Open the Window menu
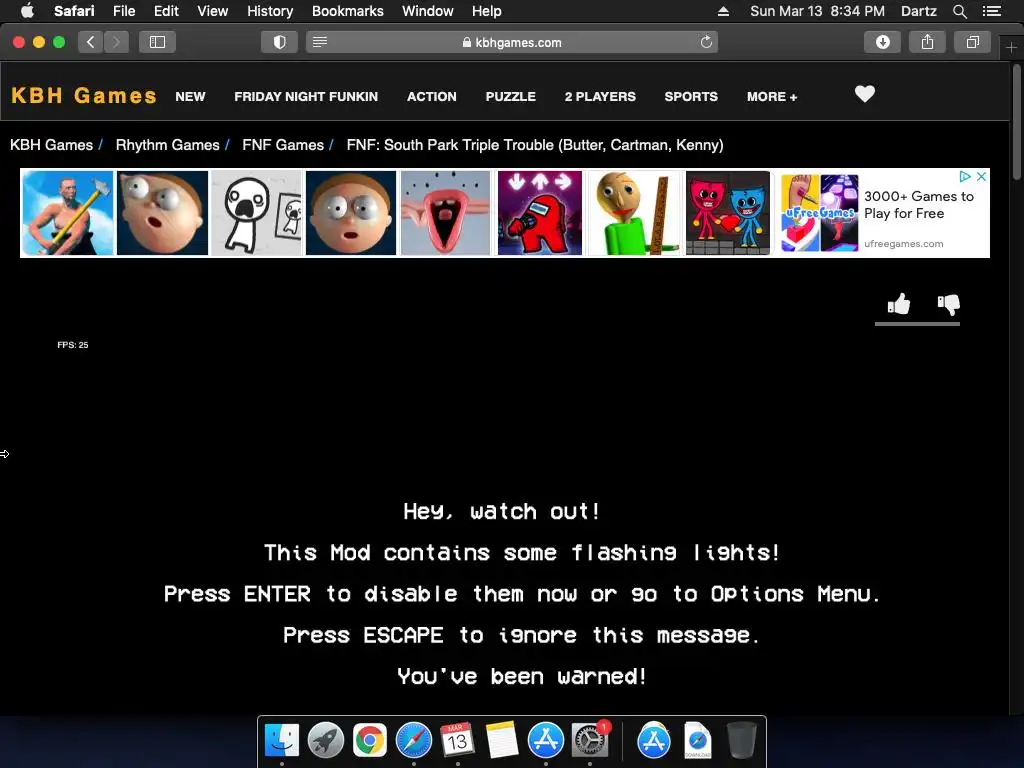This screenshot has height=768, width=1024. 427,11
